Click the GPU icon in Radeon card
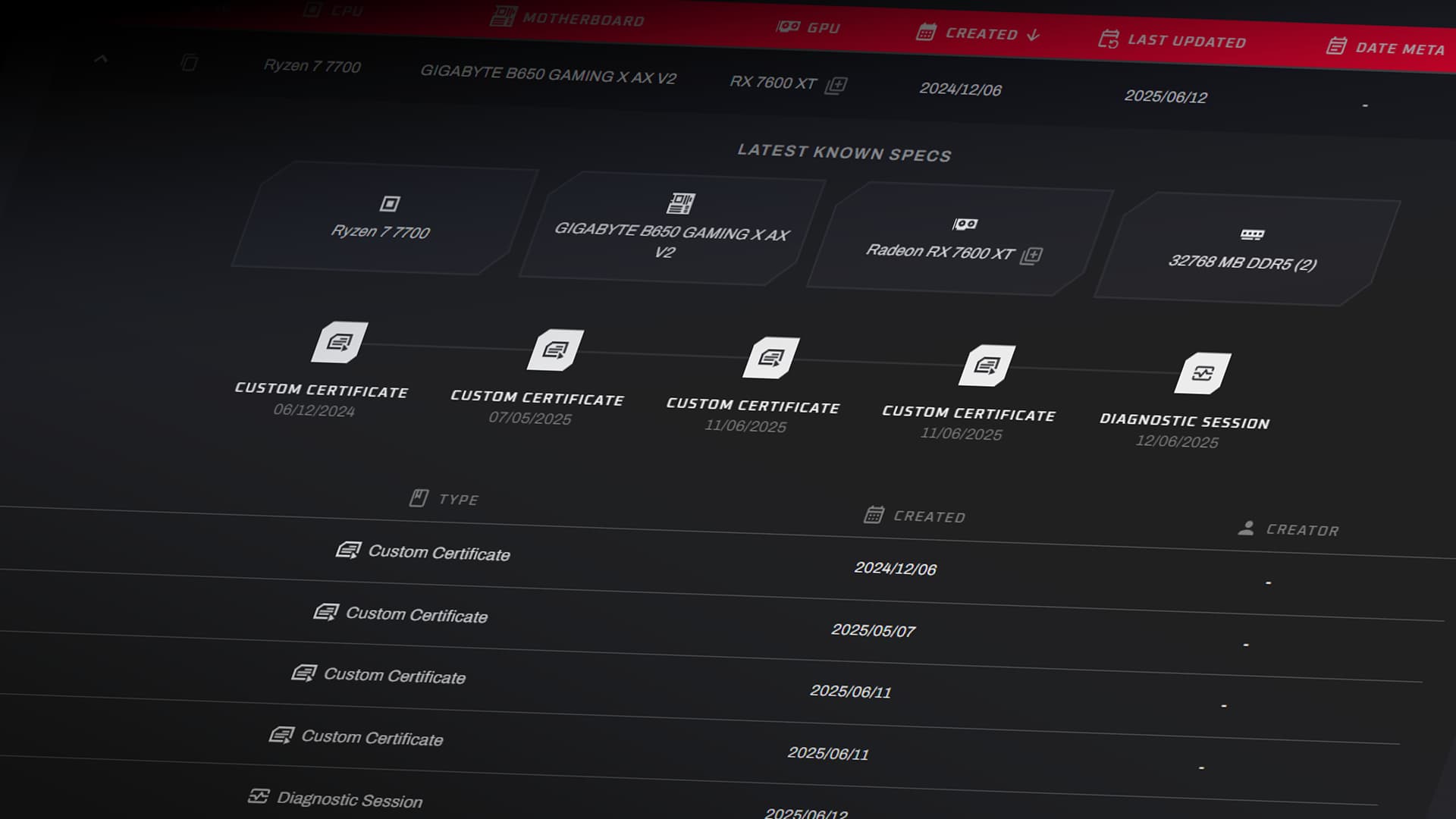This screenshot has height=819, width=1456. pos(965,224)
